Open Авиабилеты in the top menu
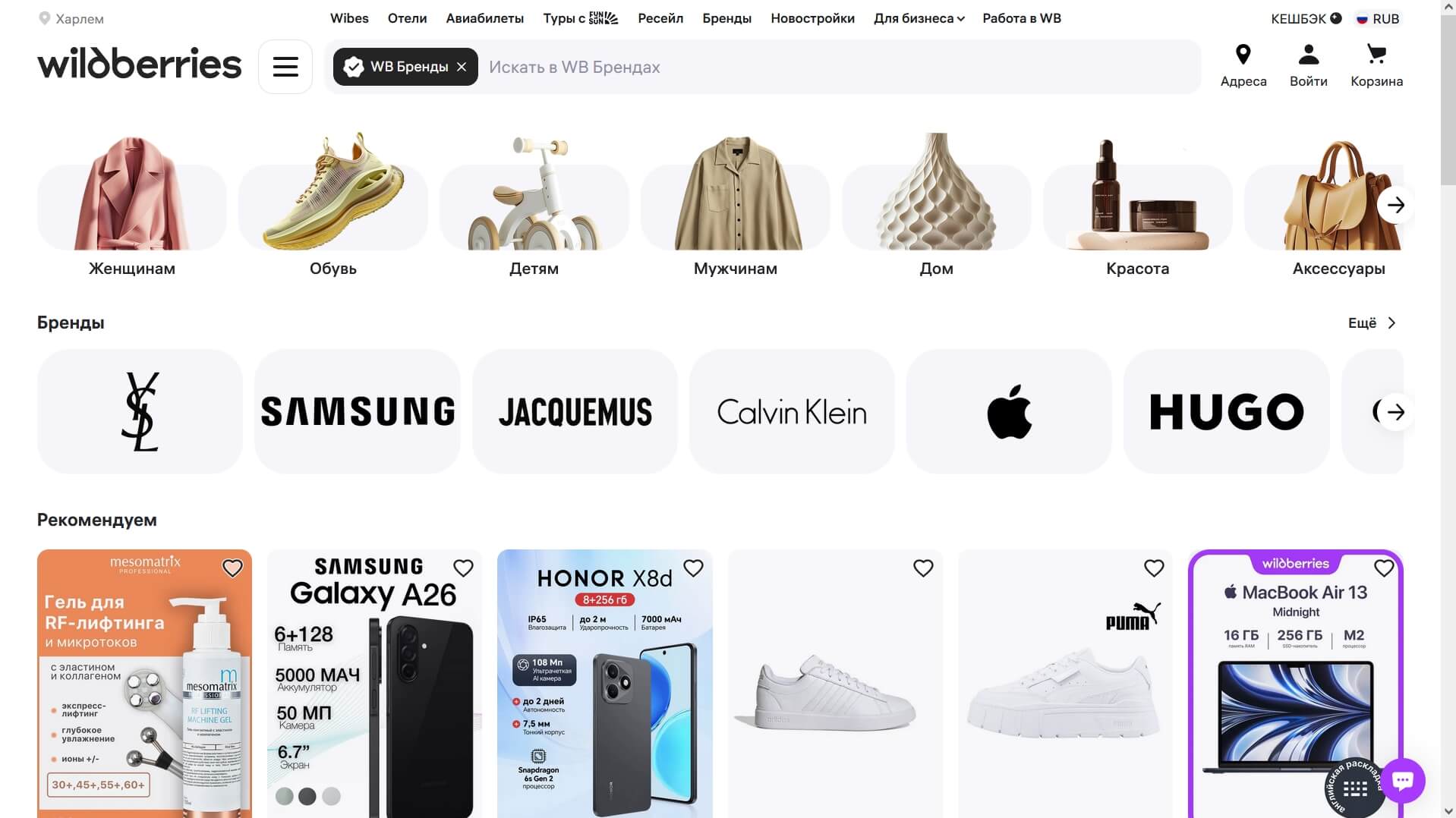Screen dimensions: 1456x818 tap(484, 18)
